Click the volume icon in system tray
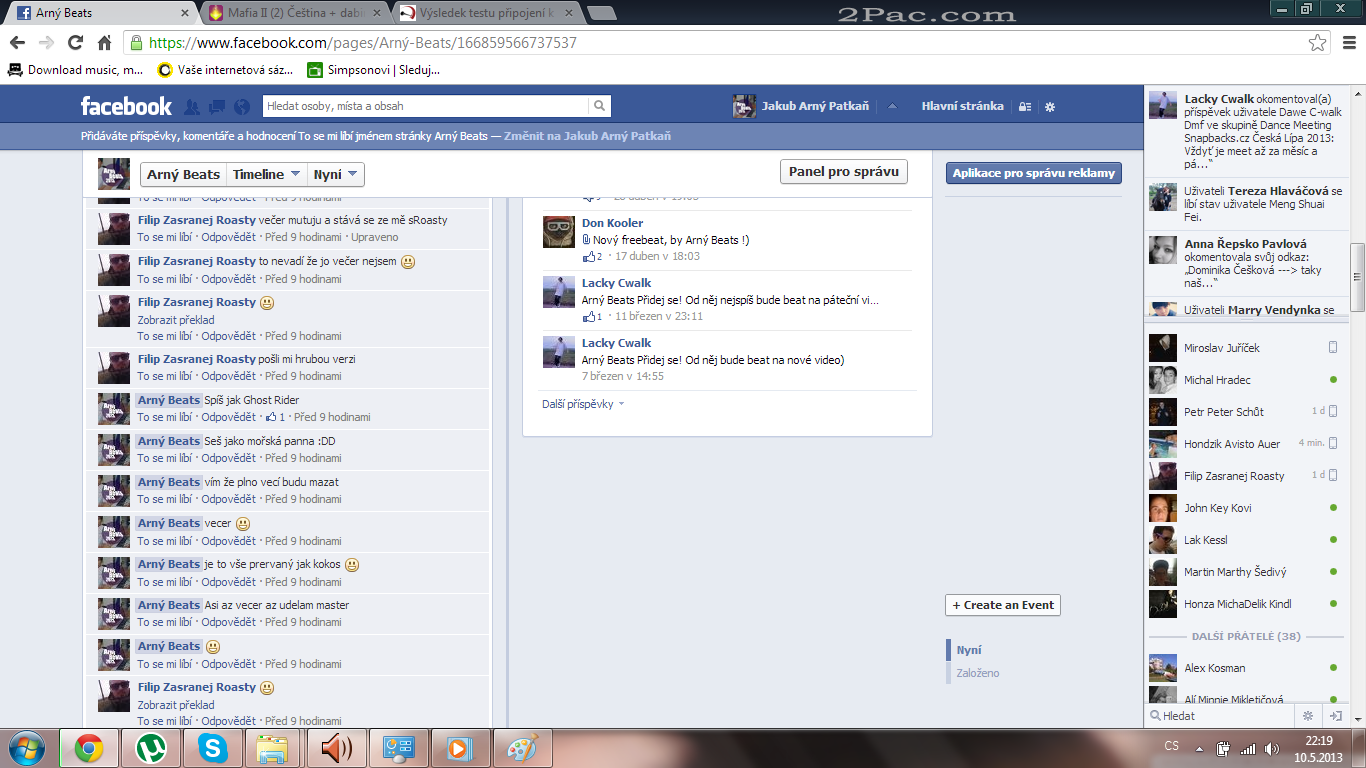Viewport: 1366px width, 768px height. click(1271, 748)
